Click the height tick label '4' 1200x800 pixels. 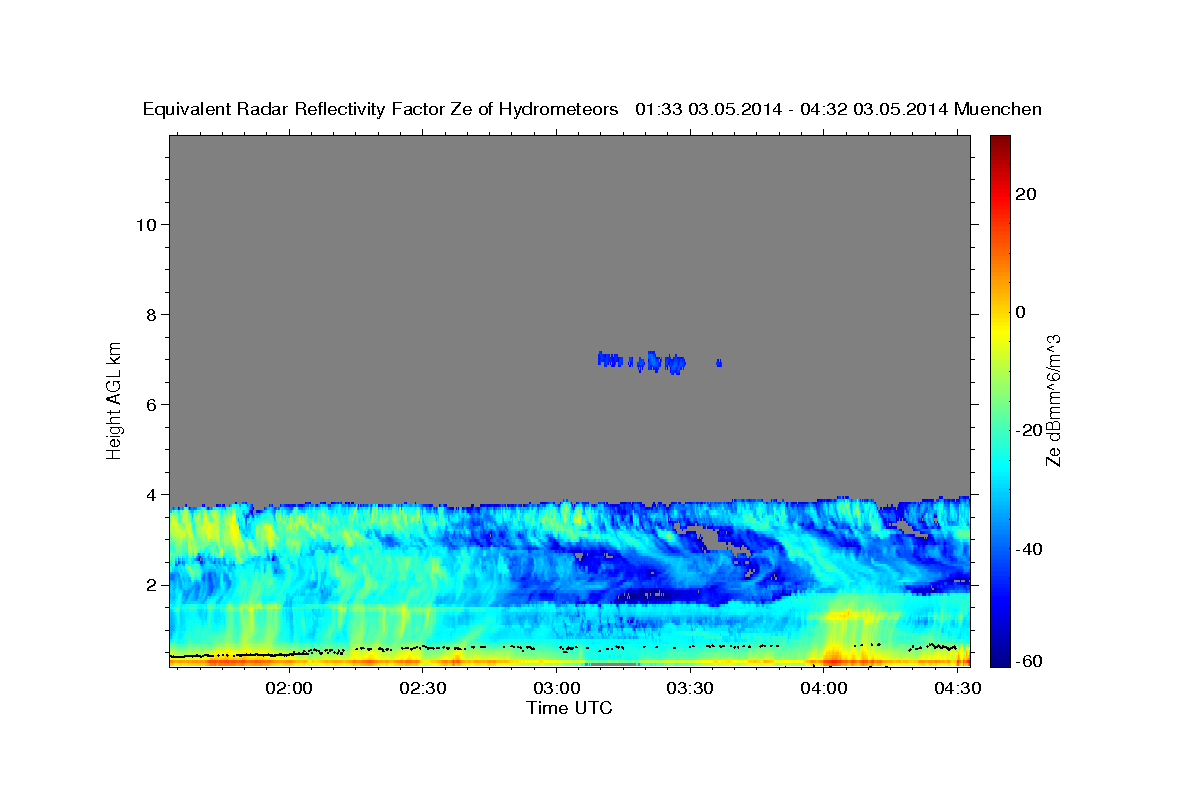pyautogui.click(x=149, y=494)
